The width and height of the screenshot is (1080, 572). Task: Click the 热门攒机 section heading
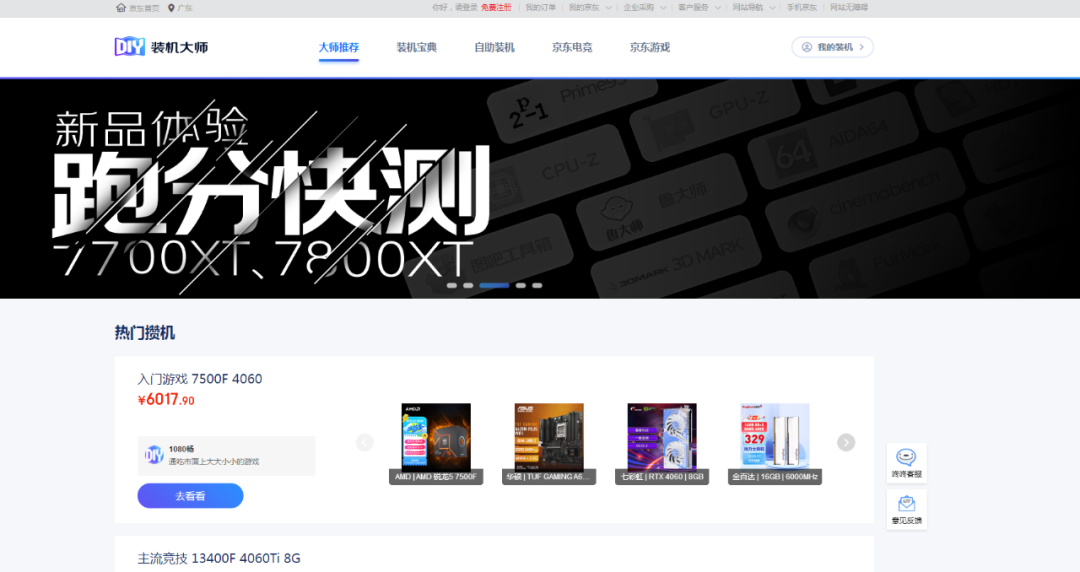145,333
